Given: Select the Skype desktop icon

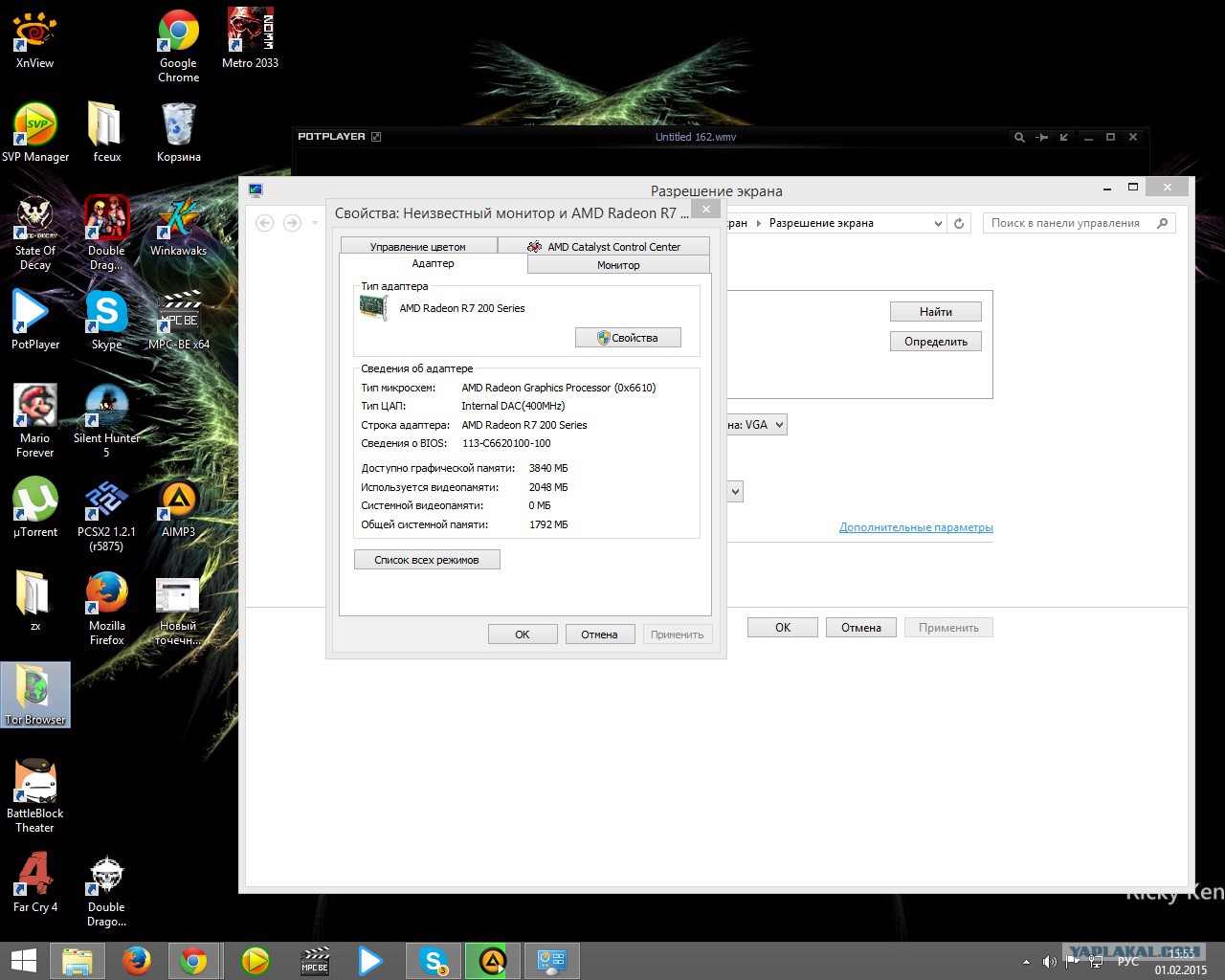Looking at the screenshot, I should click(x=106, y=320).
